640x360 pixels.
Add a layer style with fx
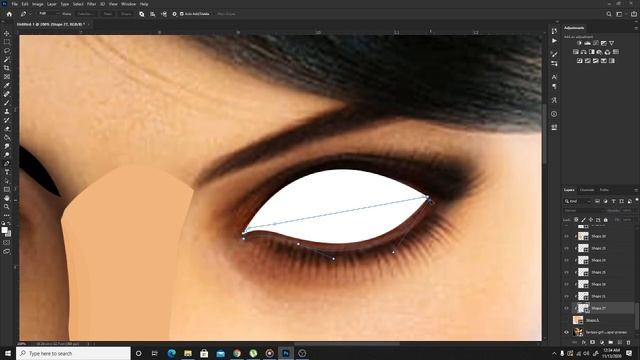[x=584, y=342]
